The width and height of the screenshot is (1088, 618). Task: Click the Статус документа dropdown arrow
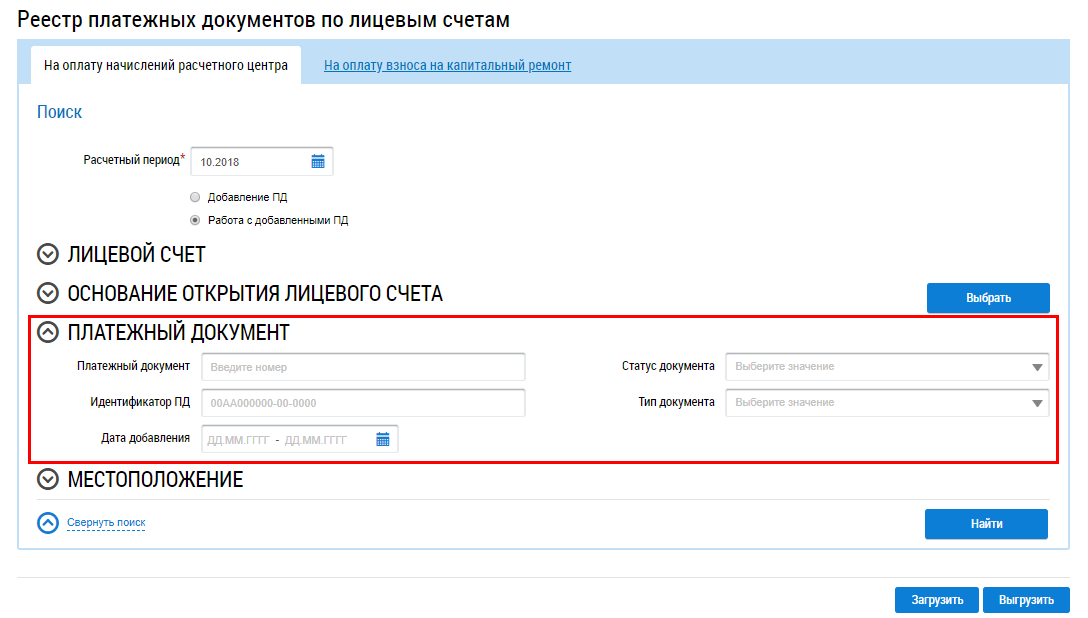1037,368
